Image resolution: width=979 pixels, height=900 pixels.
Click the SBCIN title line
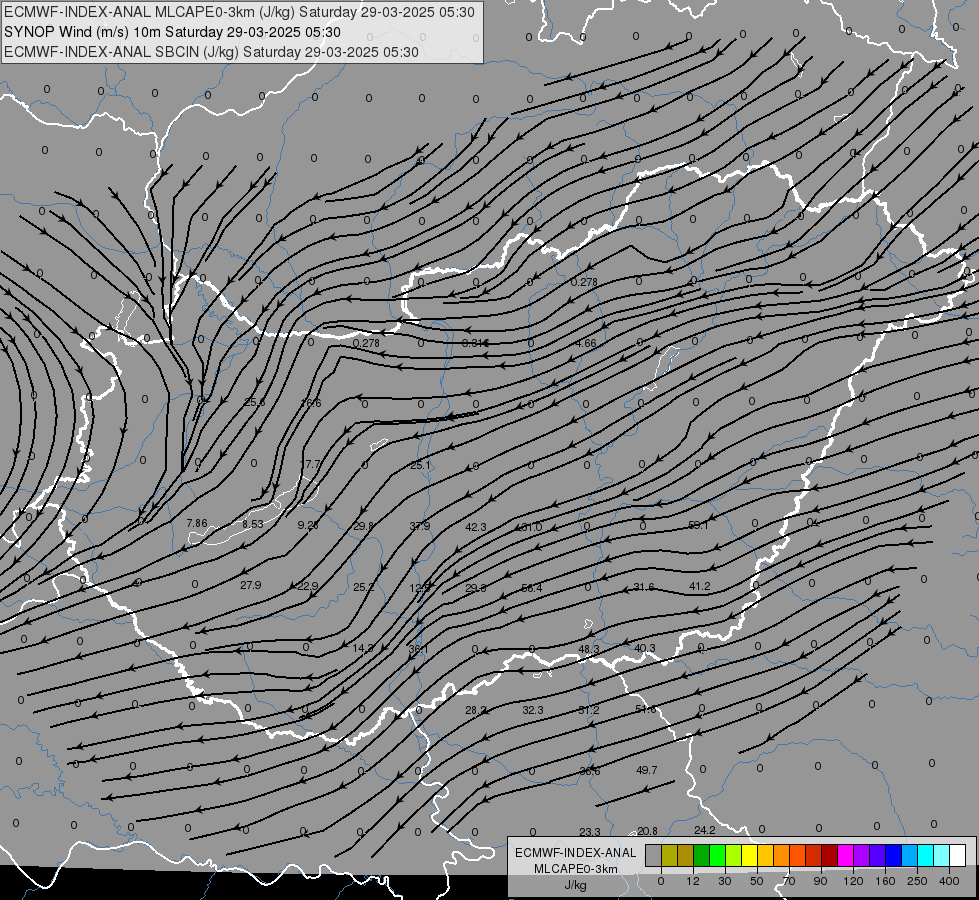point(211,52)
